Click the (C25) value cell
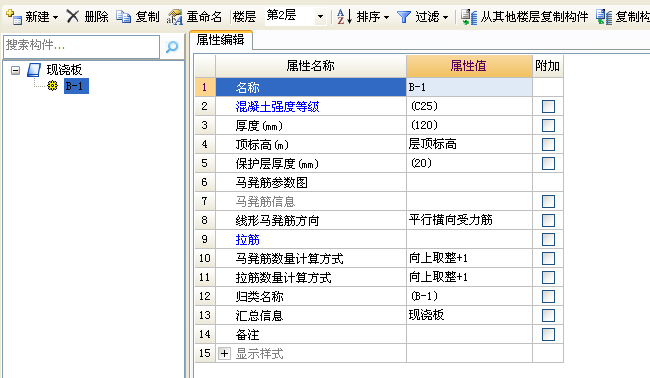Screen dimensions: 650x378 469,107
